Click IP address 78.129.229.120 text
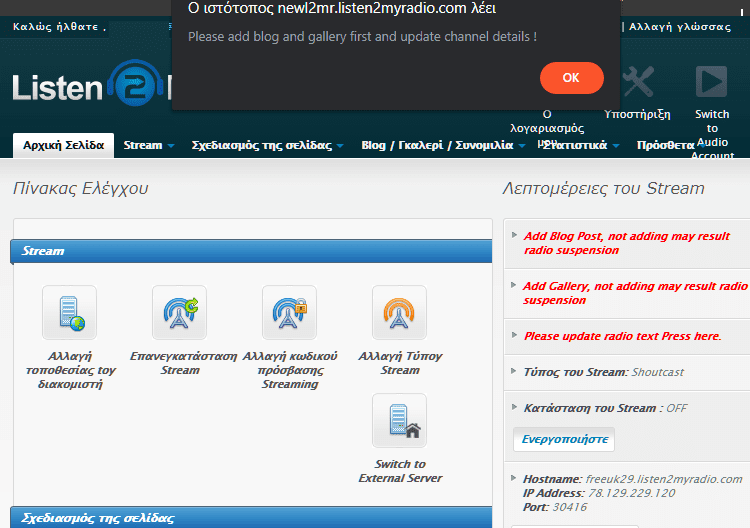 (x=631, y=493)
